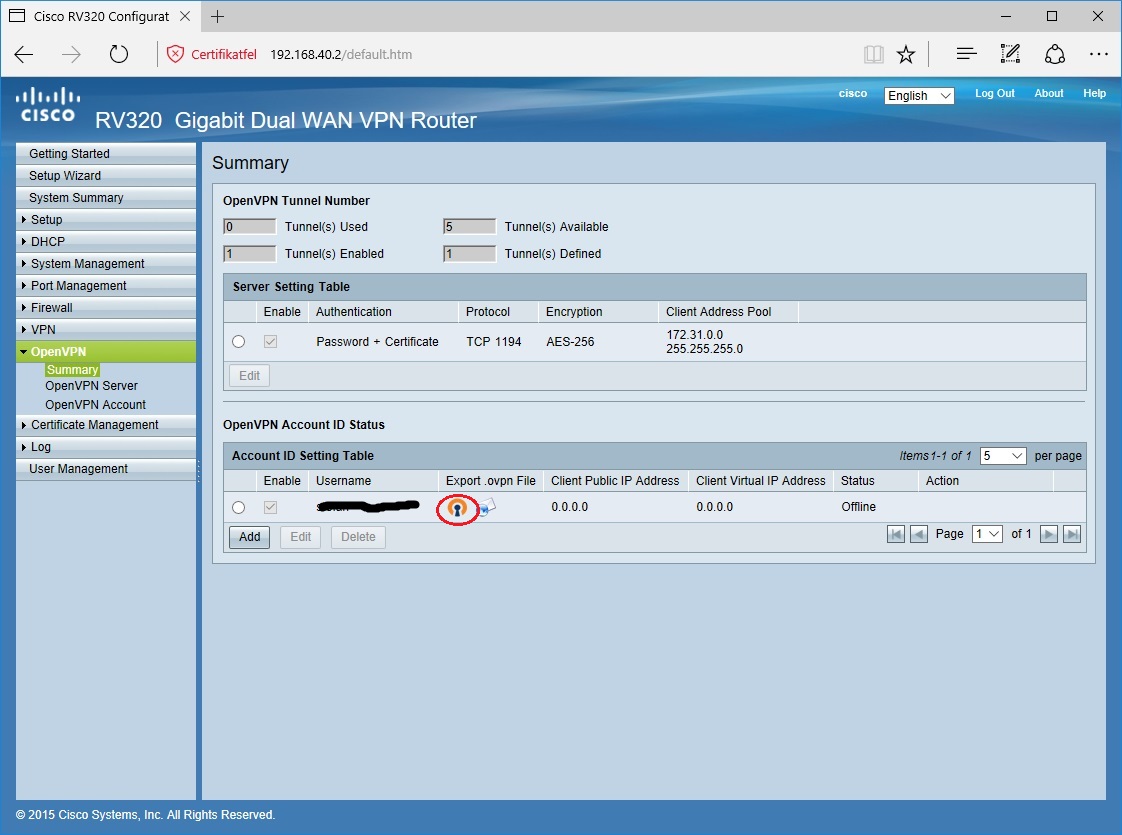Expand Certificate Management menu

[x=106, y=425]
